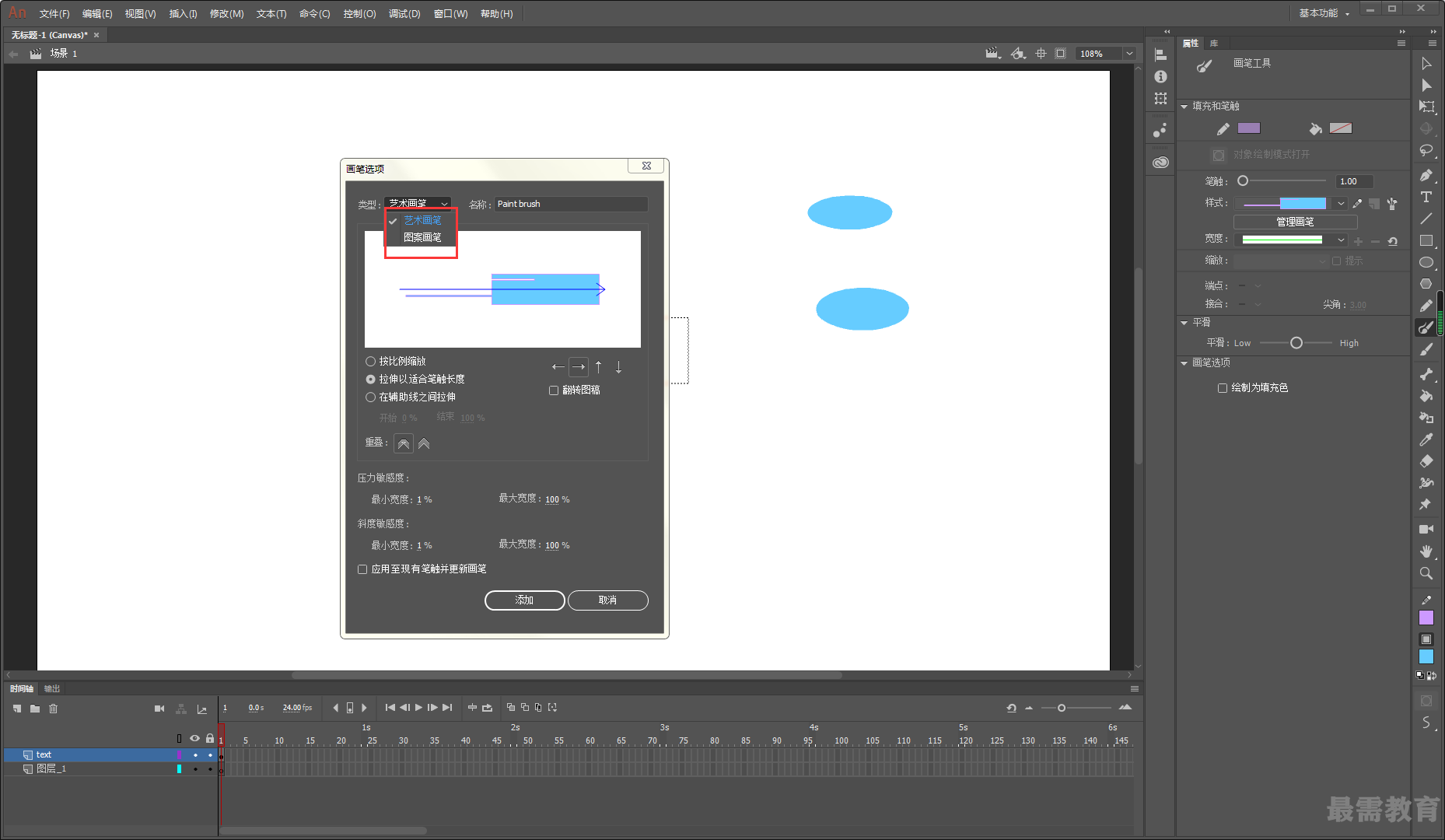Select the Eyedropper tool
Viewport: 1445px width, 840px height.
pos(1426,439)
